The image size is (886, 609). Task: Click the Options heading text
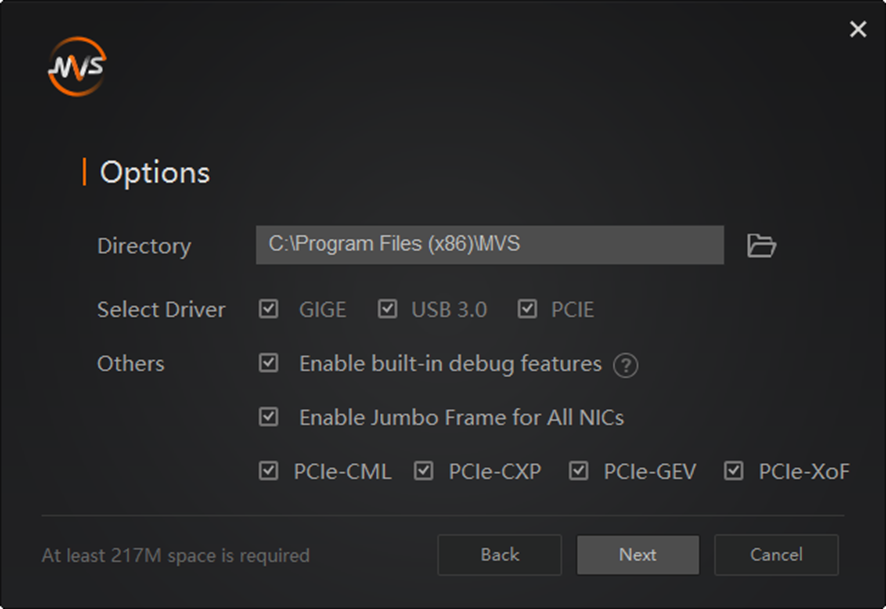155,172
